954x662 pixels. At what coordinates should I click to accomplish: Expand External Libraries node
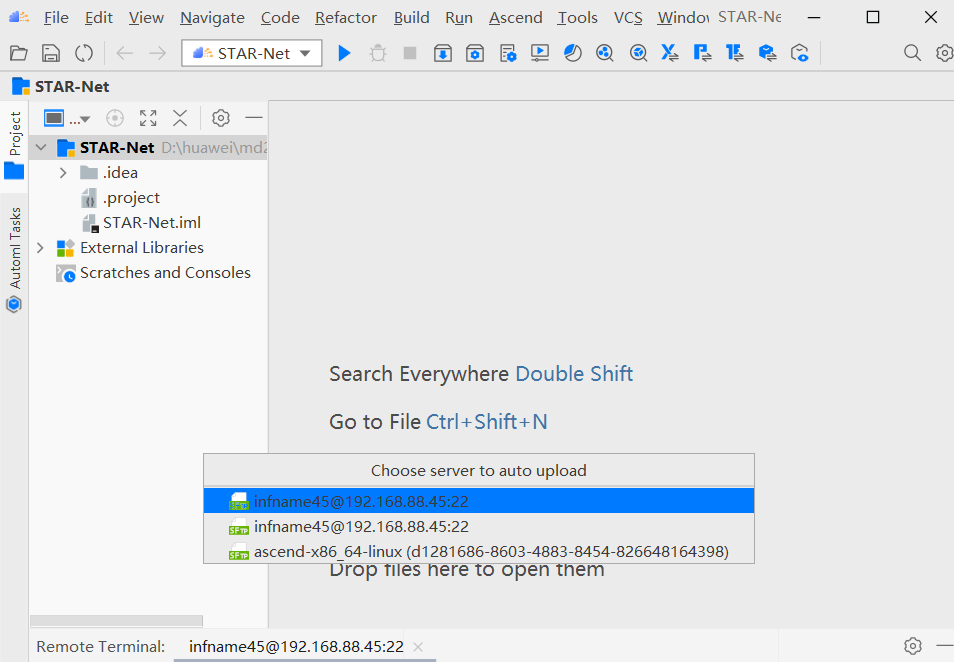click(x=40, y=248)
